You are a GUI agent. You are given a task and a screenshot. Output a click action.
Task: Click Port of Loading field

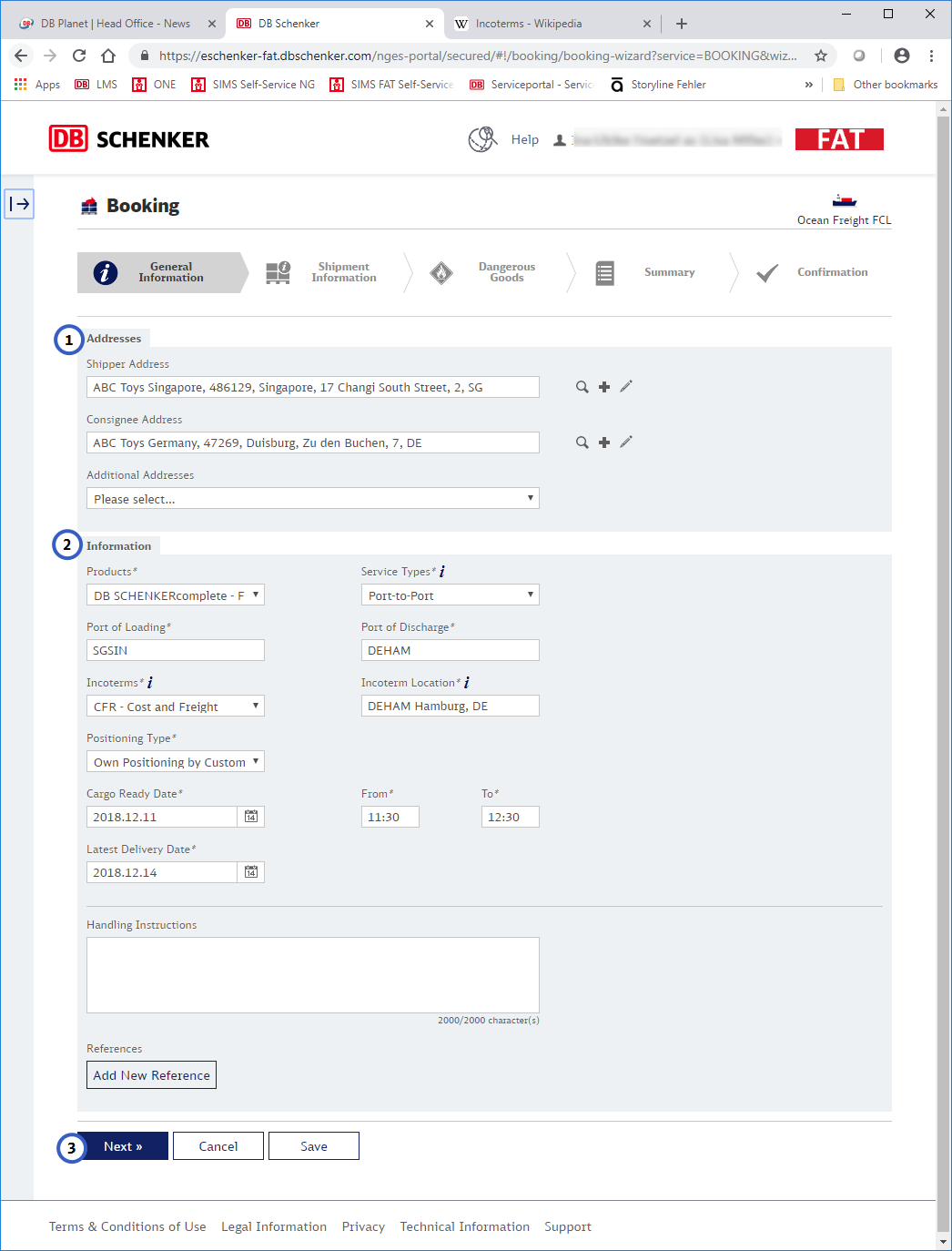[176, 650]
